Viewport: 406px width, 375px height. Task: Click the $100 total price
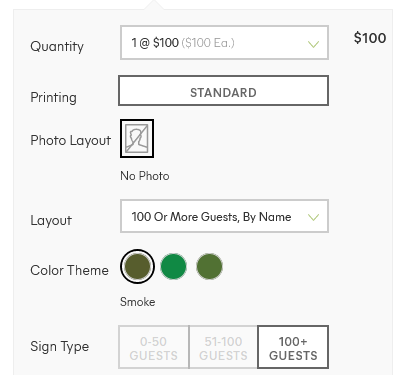click(x=370, y=38)
